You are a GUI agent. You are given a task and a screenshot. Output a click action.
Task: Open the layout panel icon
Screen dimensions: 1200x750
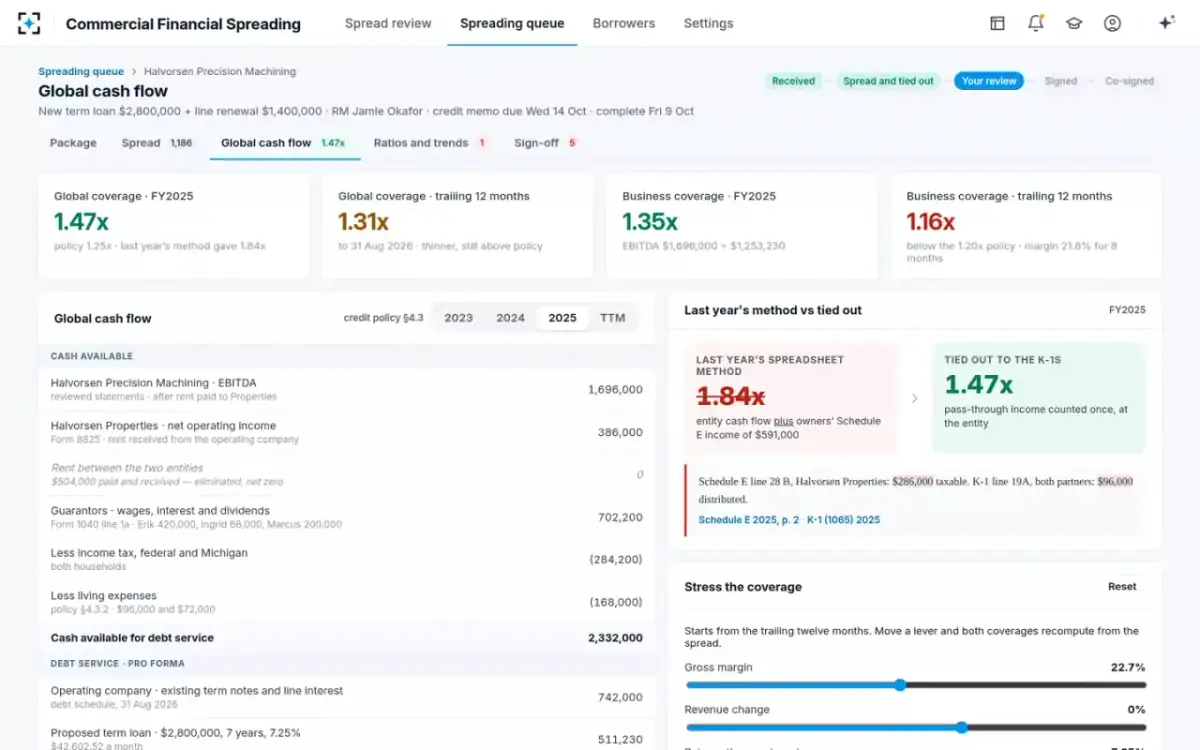point(997,23)
